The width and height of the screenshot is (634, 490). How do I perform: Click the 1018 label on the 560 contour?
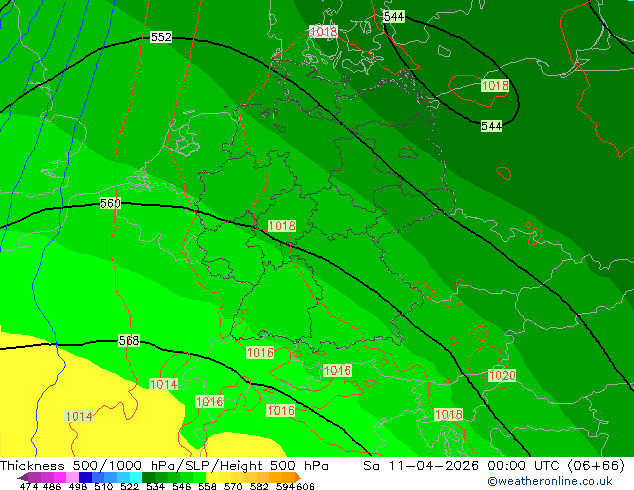pos(282,226)
